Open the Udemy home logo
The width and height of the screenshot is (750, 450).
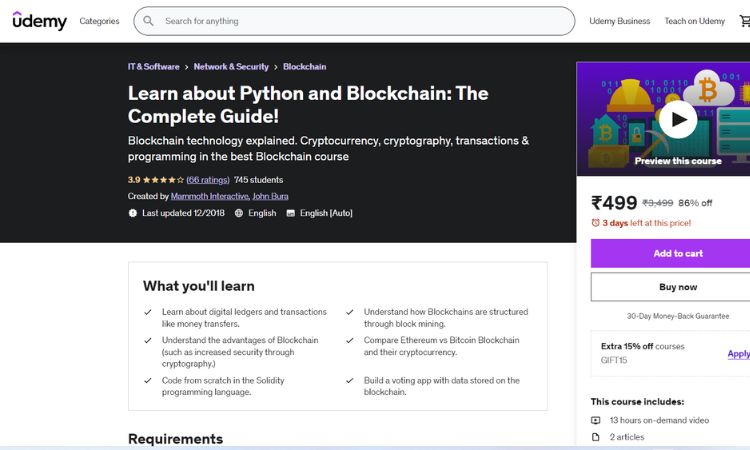40,21
